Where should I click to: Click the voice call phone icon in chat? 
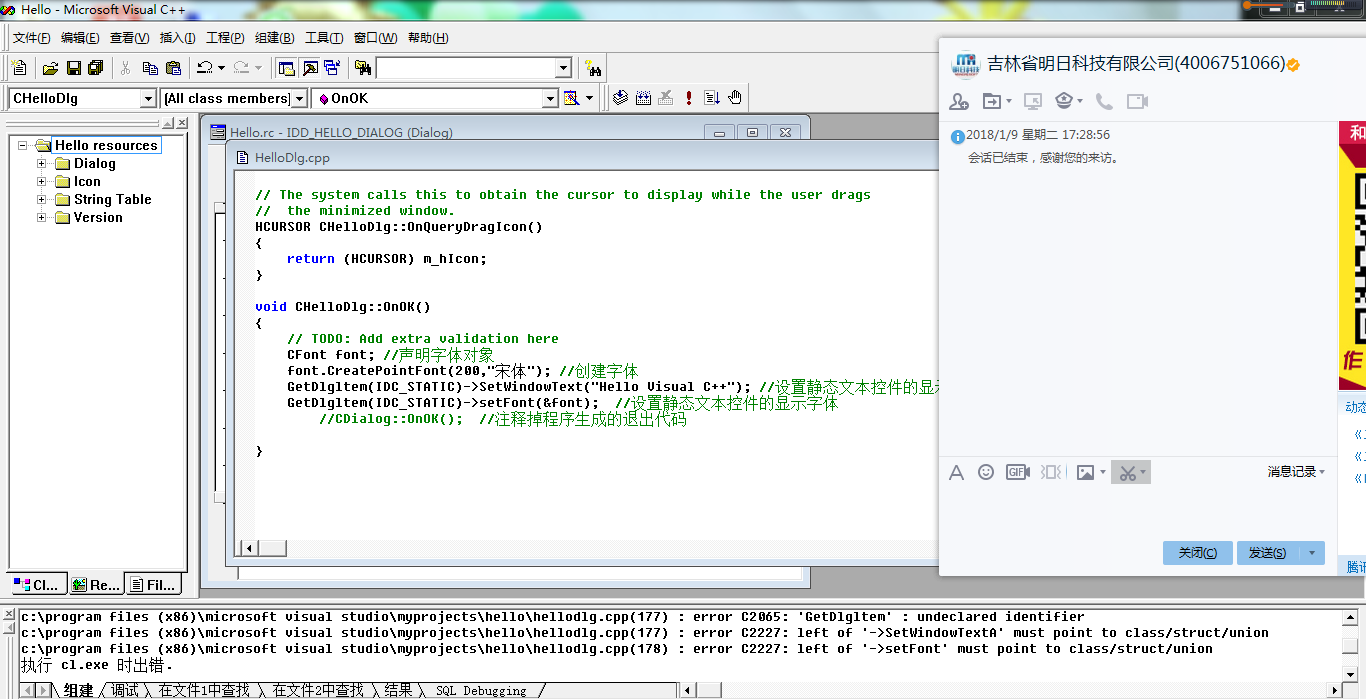1104,101
